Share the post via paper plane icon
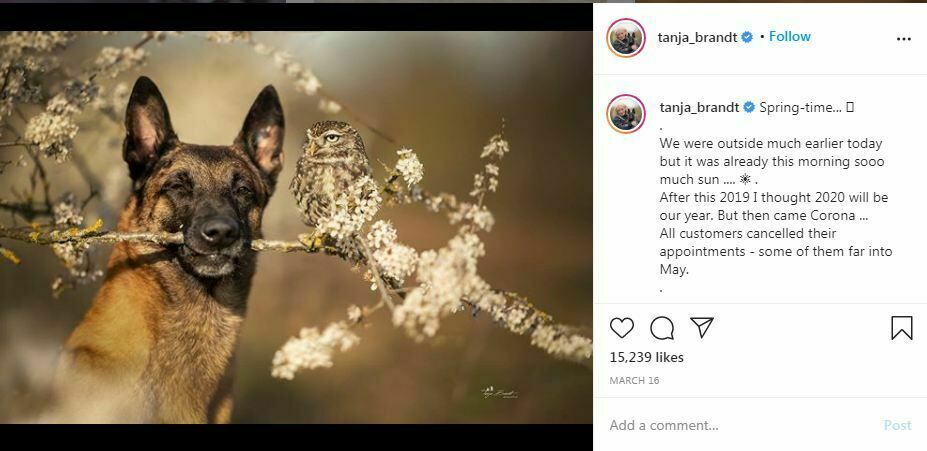The height and width of the screenshot is (451, 927). (702, 327)
